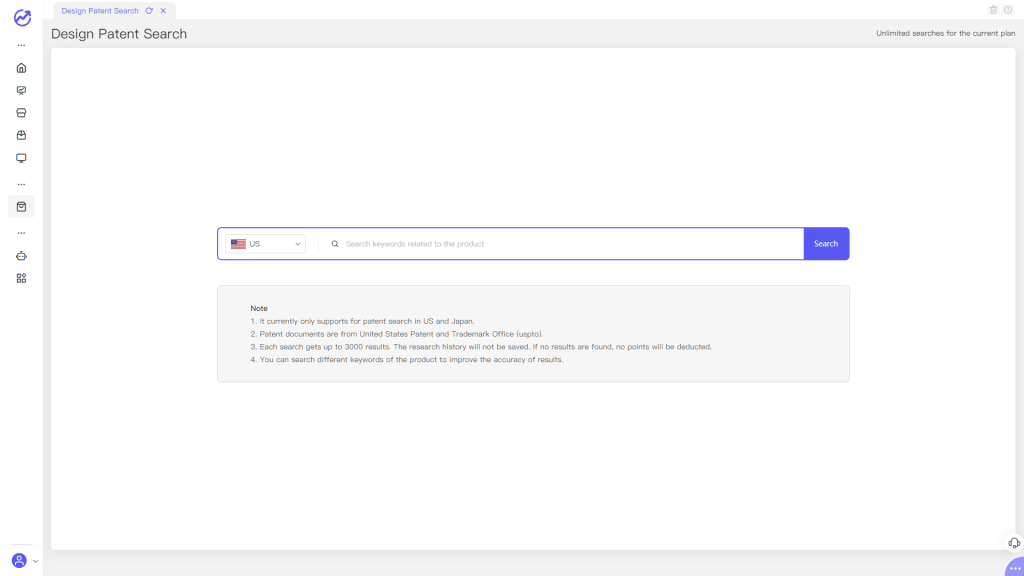
Task: Open the robot assistant icon in sidebar
Action: (22, 256)
